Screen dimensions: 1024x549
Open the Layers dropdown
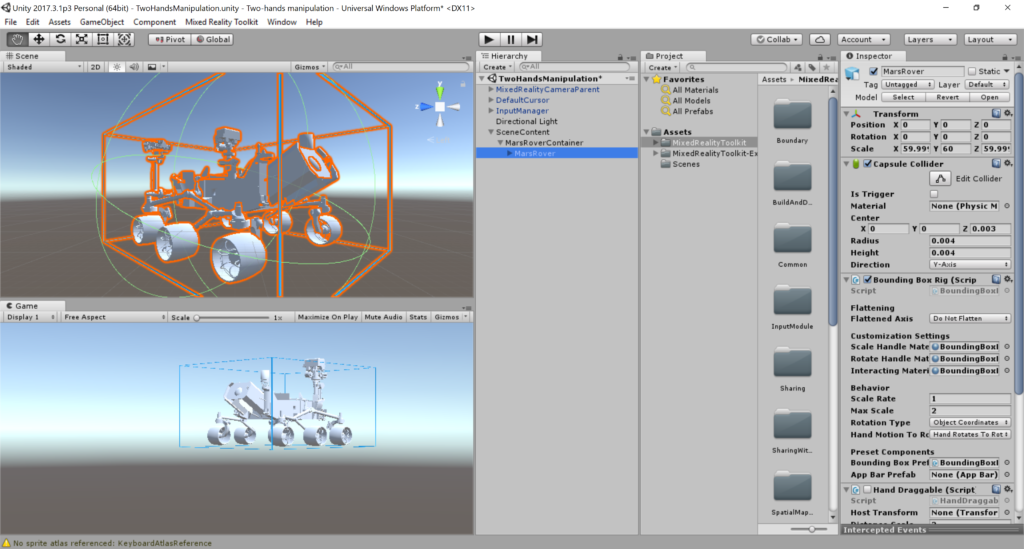click(x=929, y=39)
